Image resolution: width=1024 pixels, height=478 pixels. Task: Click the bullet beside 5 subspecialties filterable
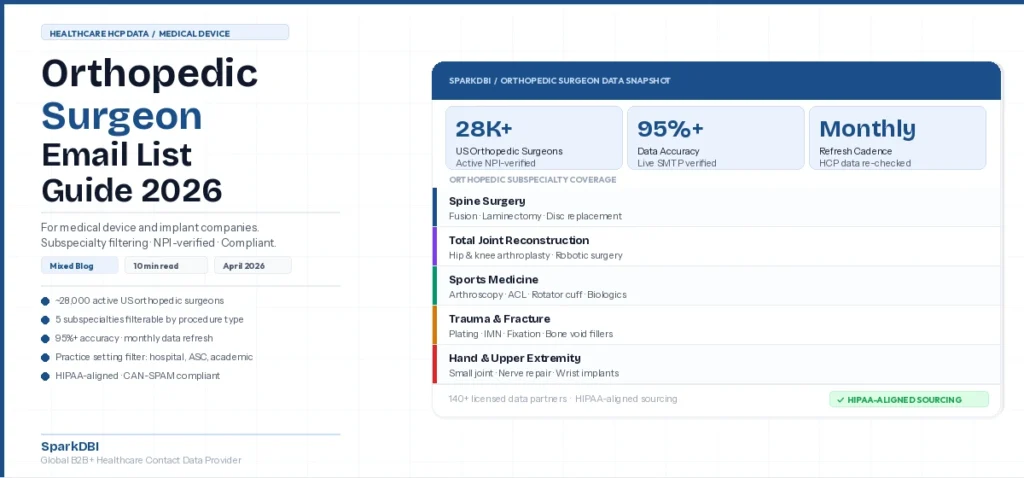click(x=45, y=320)
